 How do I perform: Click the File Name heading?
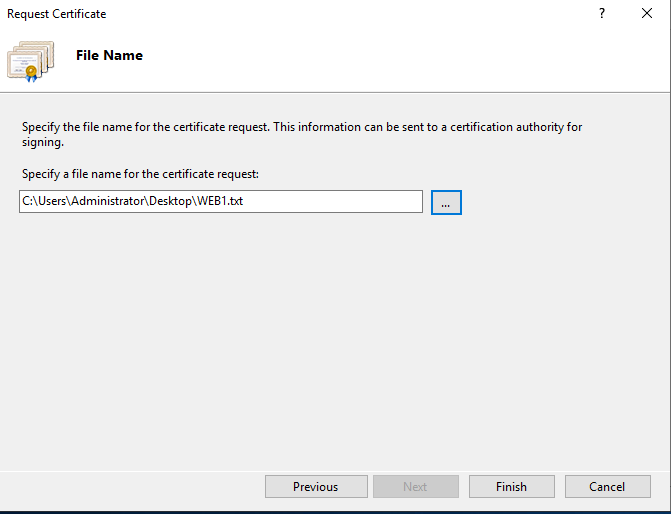tap(109, 56)
